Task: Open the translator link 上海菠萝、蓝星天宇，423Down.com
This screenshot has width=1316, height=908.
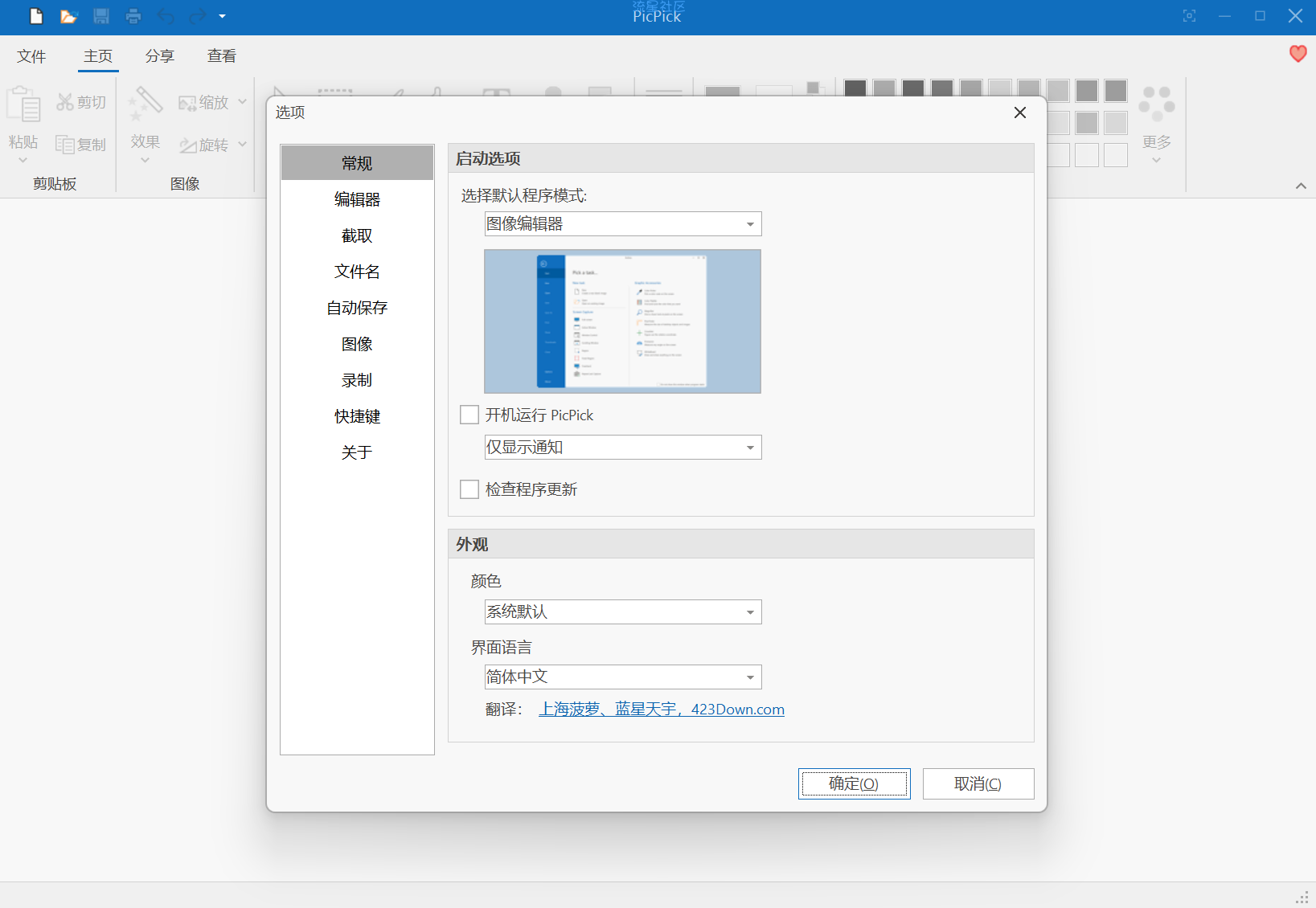Action: [x=662, y=710]
